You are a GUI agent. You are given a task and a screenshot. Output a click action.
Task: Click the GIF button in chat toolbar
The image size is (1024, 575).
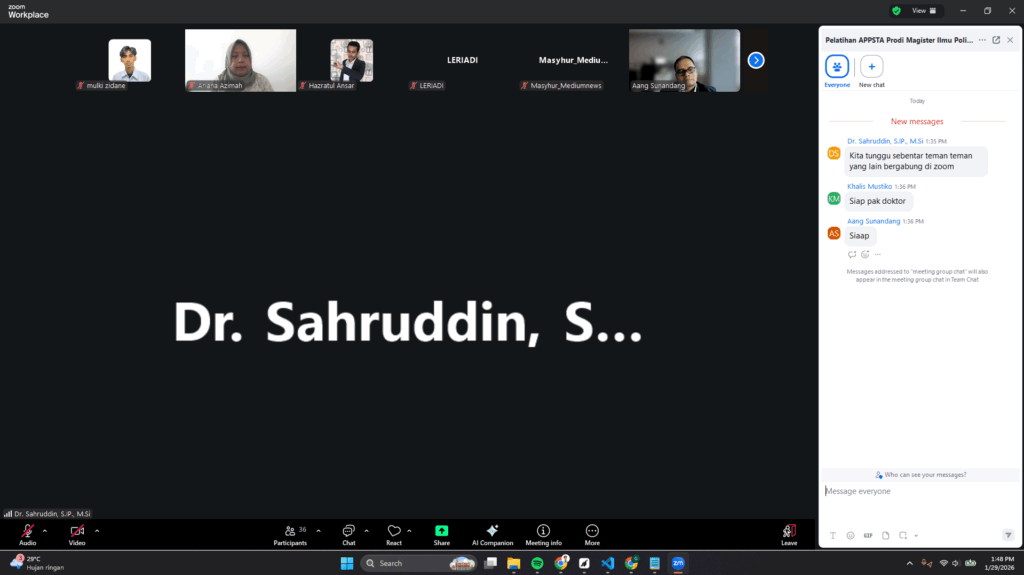[x=868, y=535]
